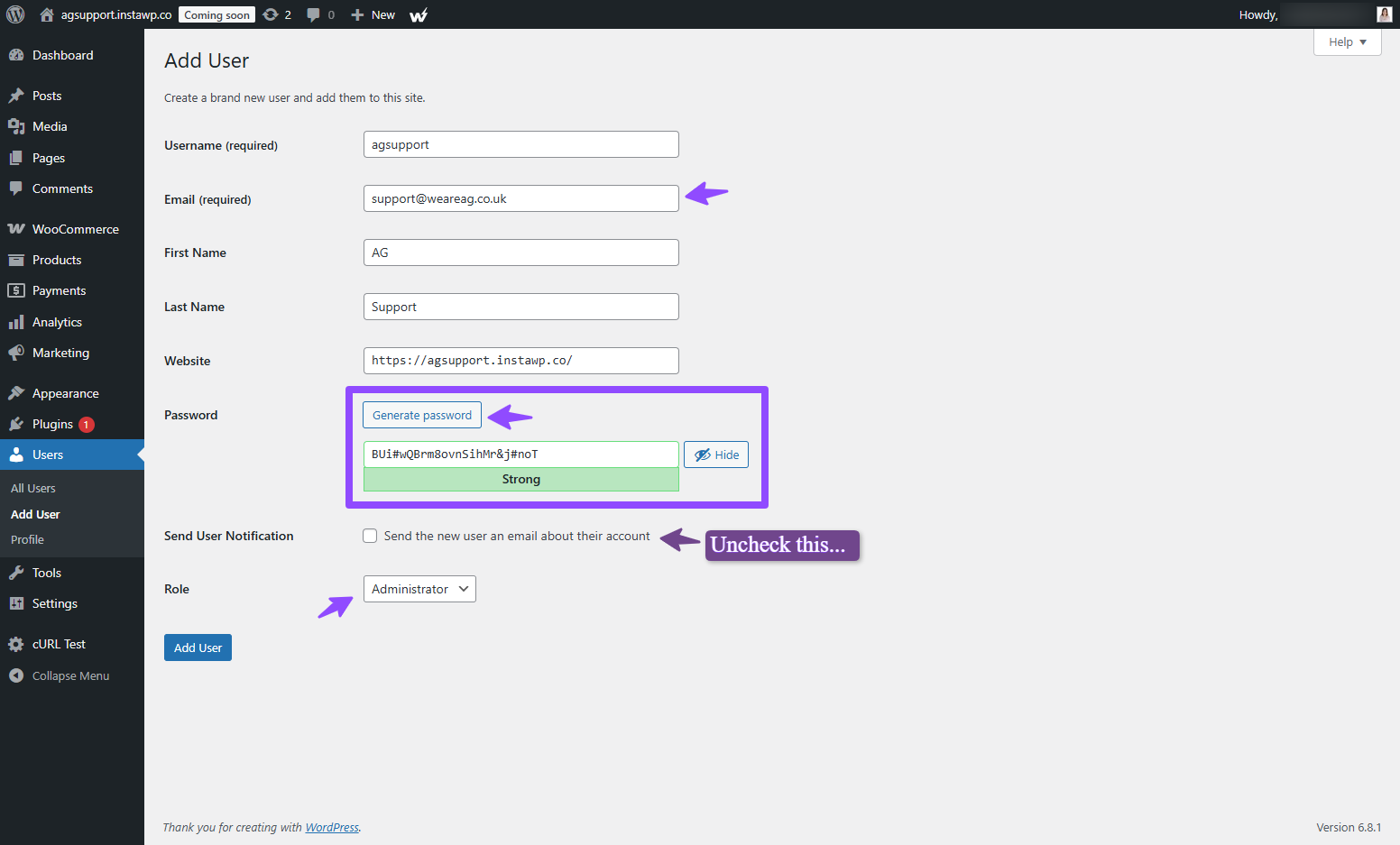The width and height of the screenshot is (1400, 845).
Task: Enable the Send User Notification checkbox
Action: pyautogui.click(x=370, y=536)
